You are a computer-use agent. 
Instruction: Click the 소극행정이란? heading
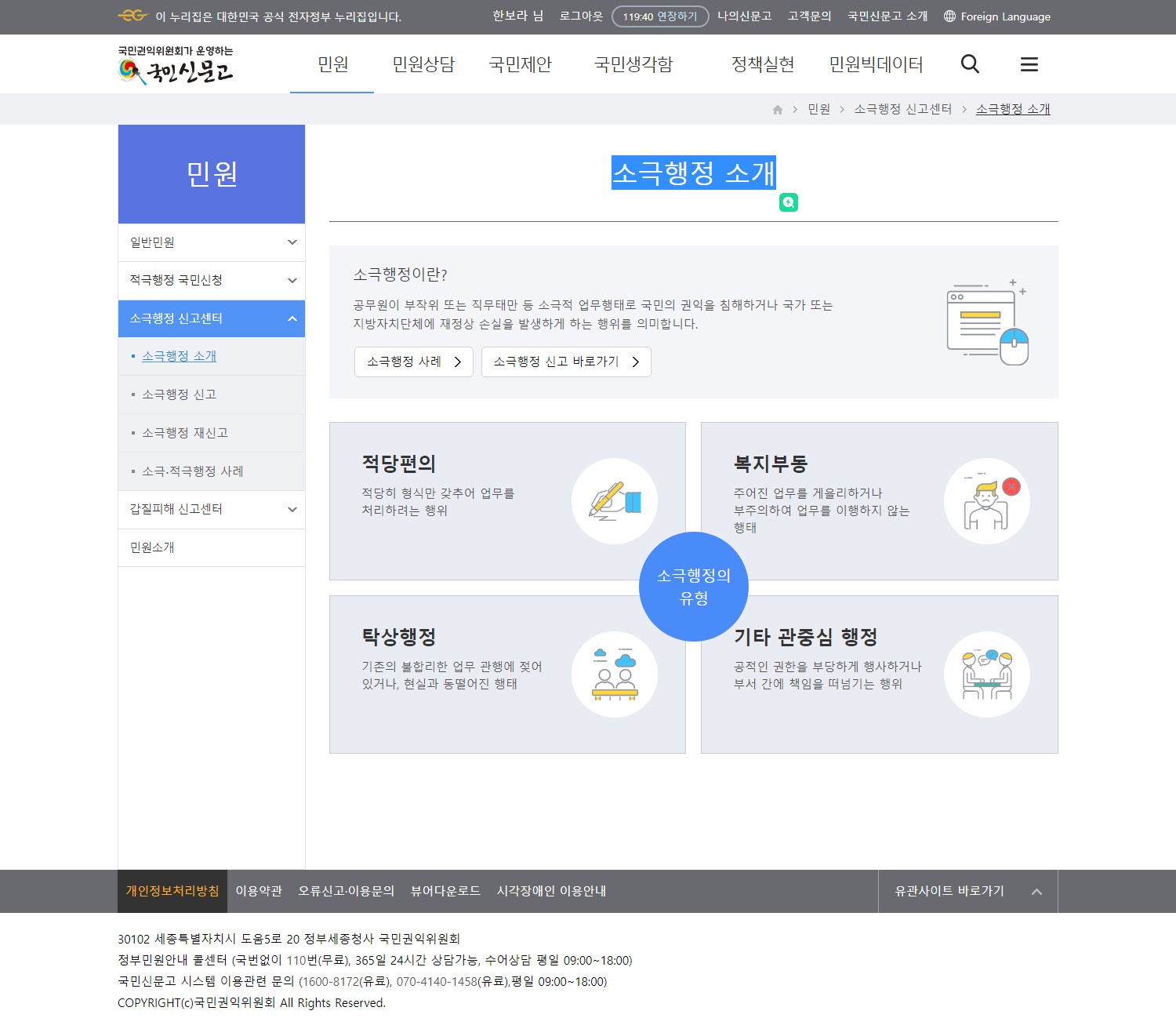(x=400, y=275)
